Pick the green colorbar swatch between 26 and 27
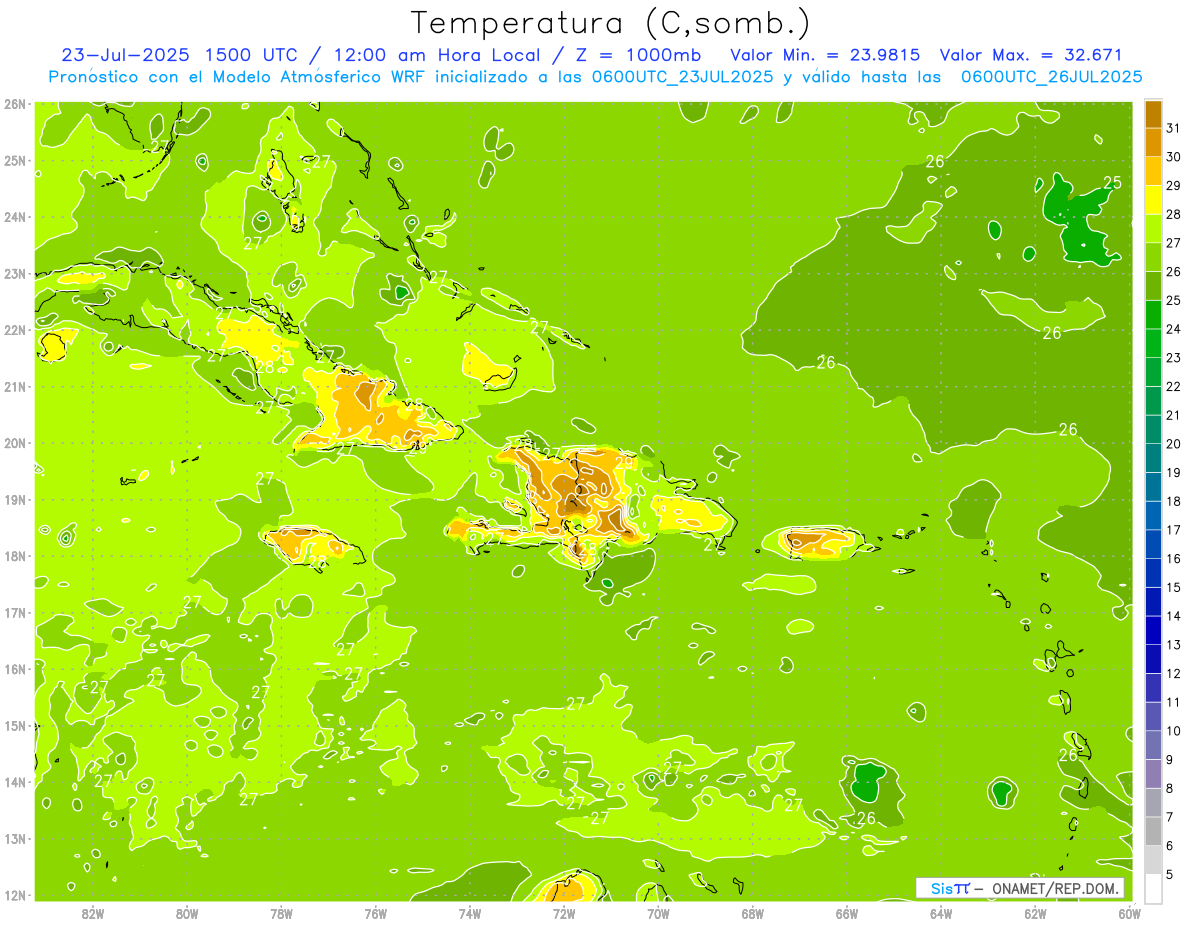 coord(1153,257)
